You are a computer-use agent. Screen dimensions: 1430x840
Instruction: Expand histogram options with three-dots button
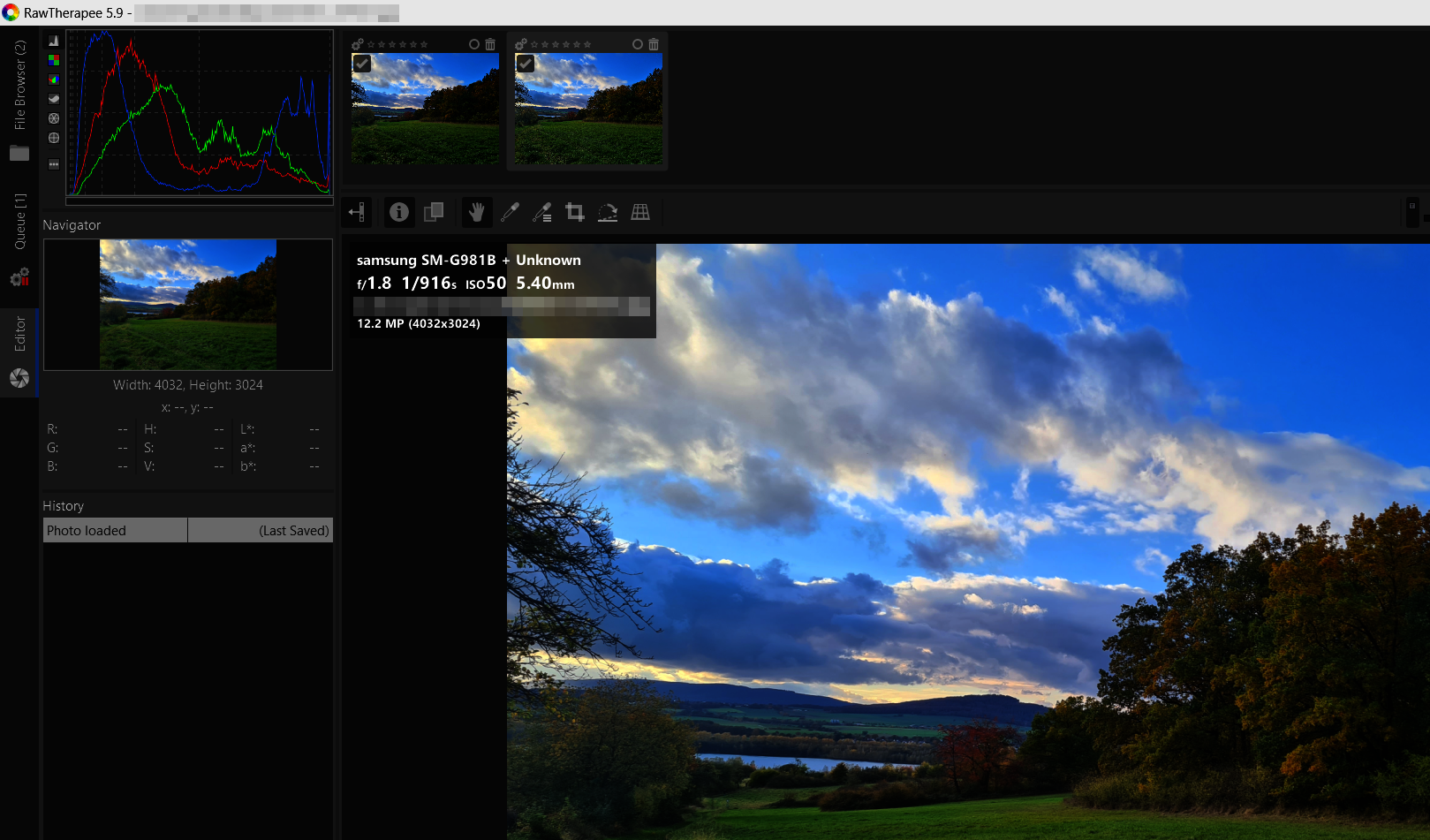click(x=54, y=164)
